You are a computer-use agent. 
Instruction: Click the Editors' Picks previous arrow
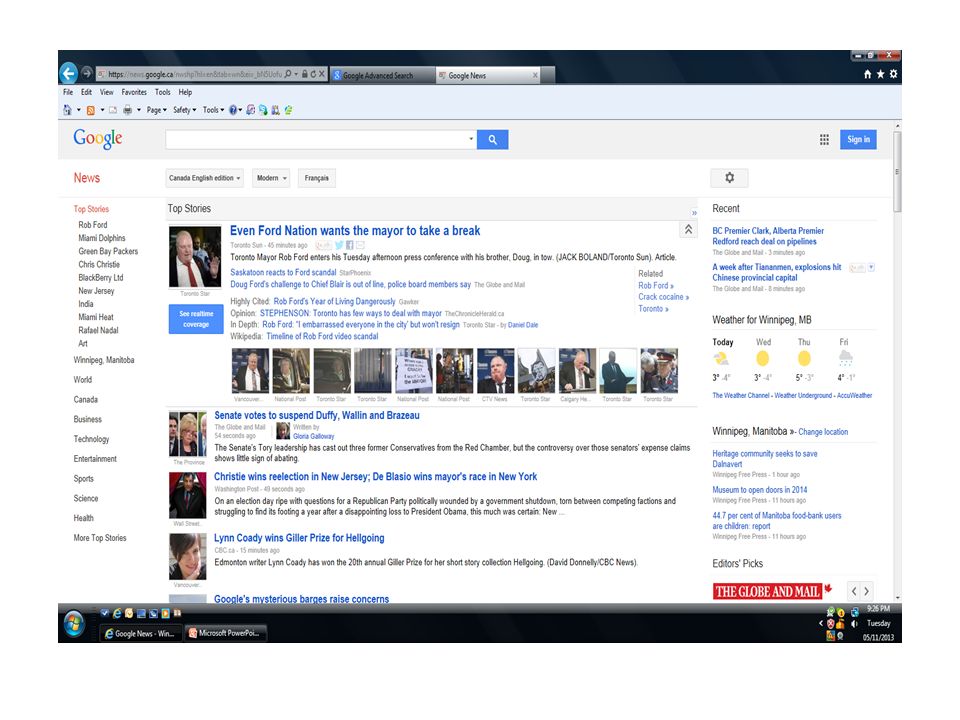coord(854,591)
